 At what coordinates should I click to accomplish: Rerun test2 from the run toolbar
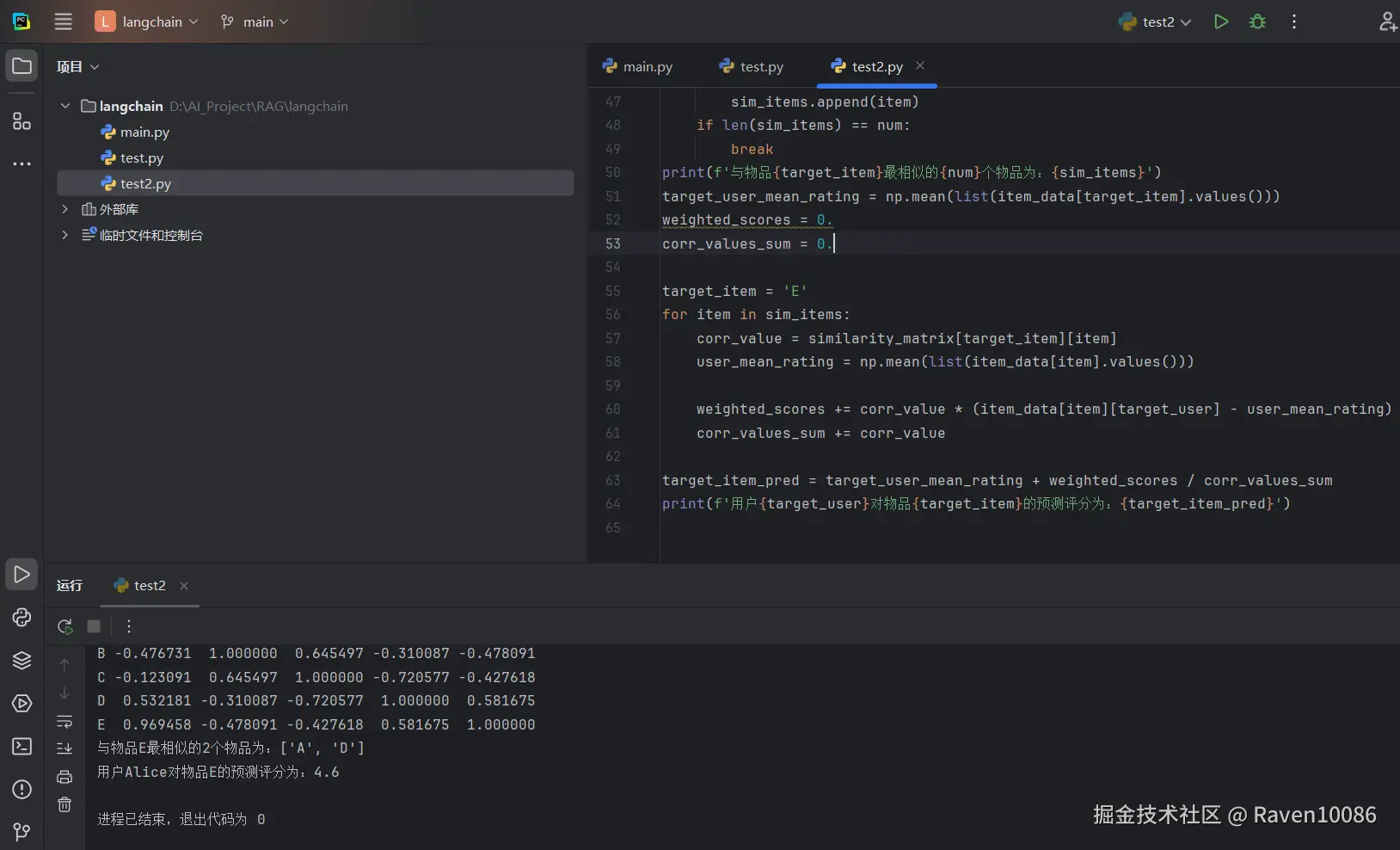click(64, 626)
